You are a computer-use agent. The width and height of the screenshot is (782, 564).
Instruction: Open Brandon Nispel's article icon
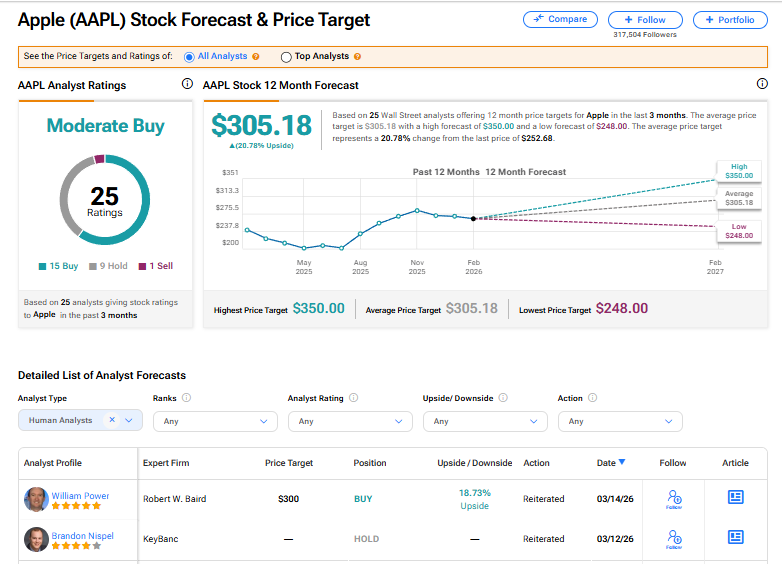pos(735,538)
